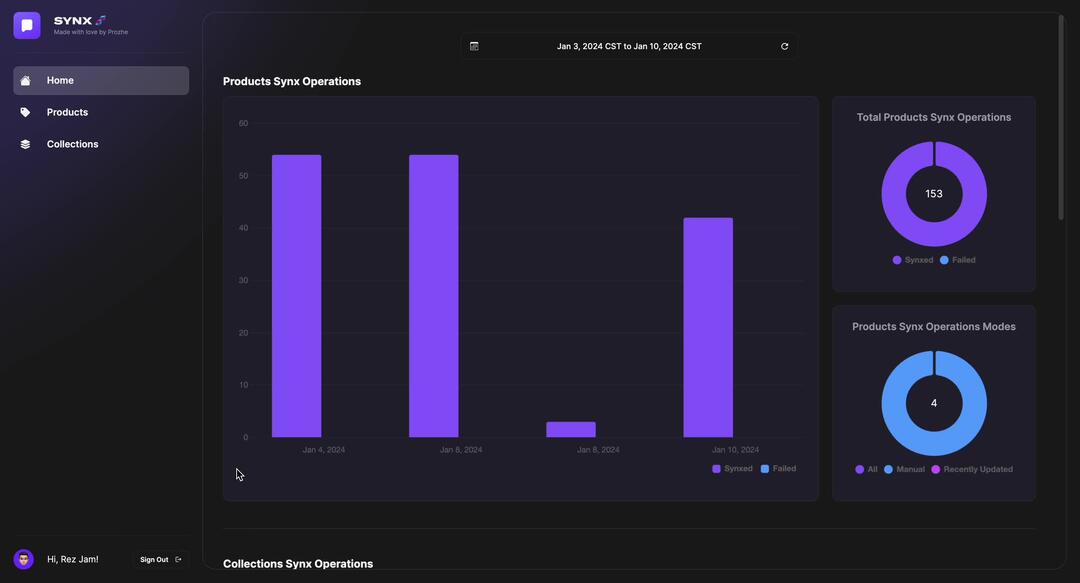
Task: Toggle Synxed series in bar chart legend
Action: click(x=732, y=469)
